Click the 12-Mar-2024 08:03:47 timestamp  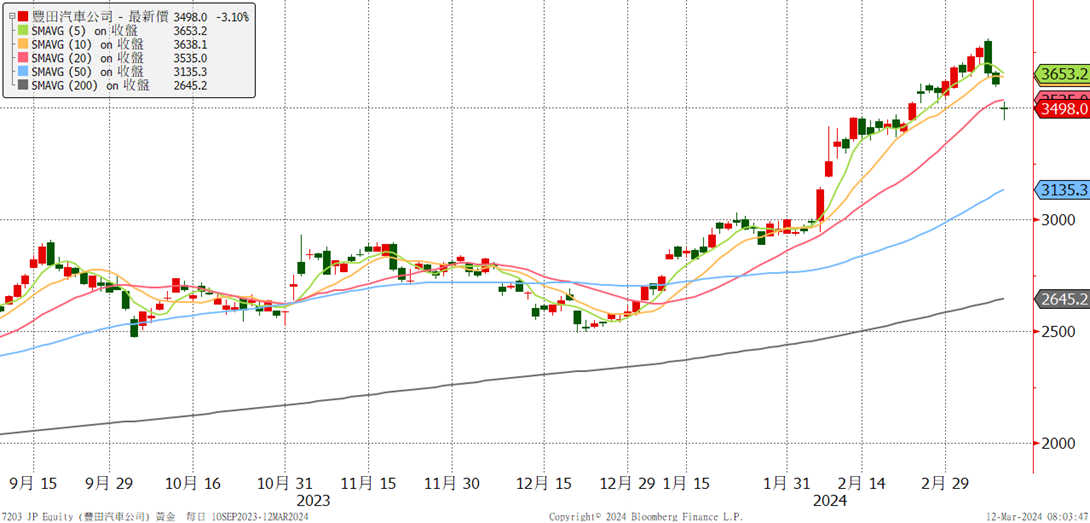(x=1038, y=517)
